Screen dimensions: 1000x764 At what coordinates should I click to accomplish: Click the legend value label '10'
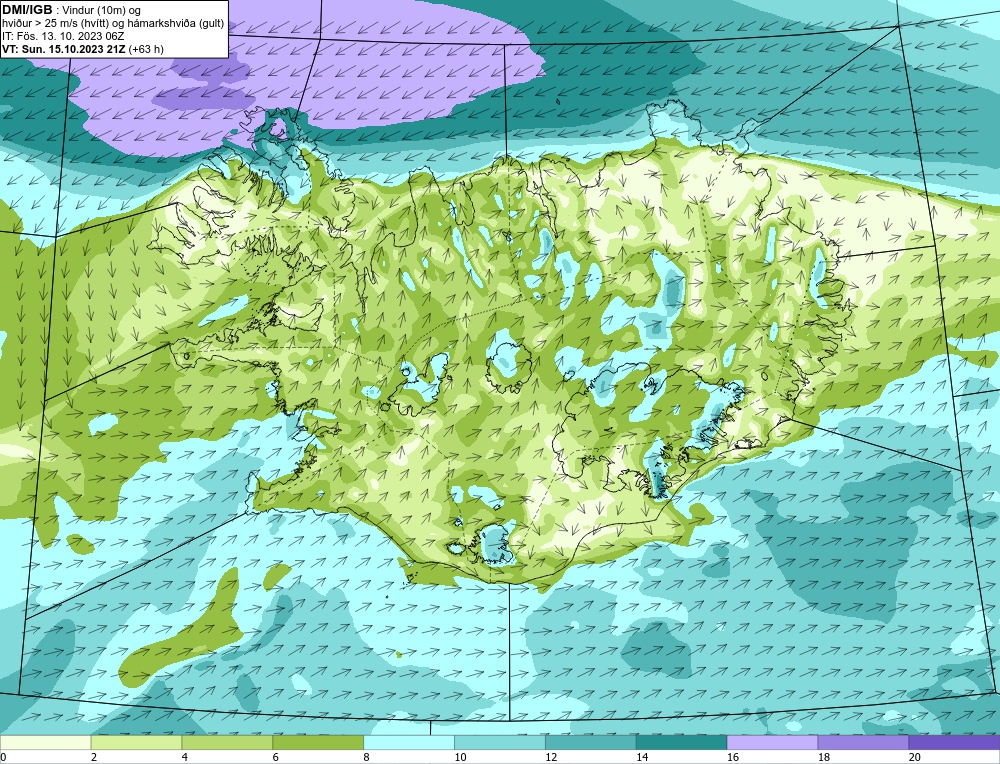click(460, 757)
